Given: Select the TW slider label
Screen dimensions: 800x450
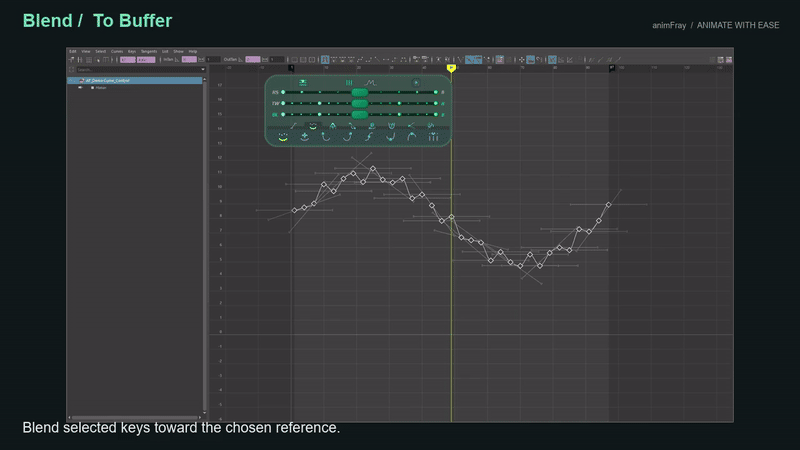Looking at the screenshot, I should click(276, 104).
